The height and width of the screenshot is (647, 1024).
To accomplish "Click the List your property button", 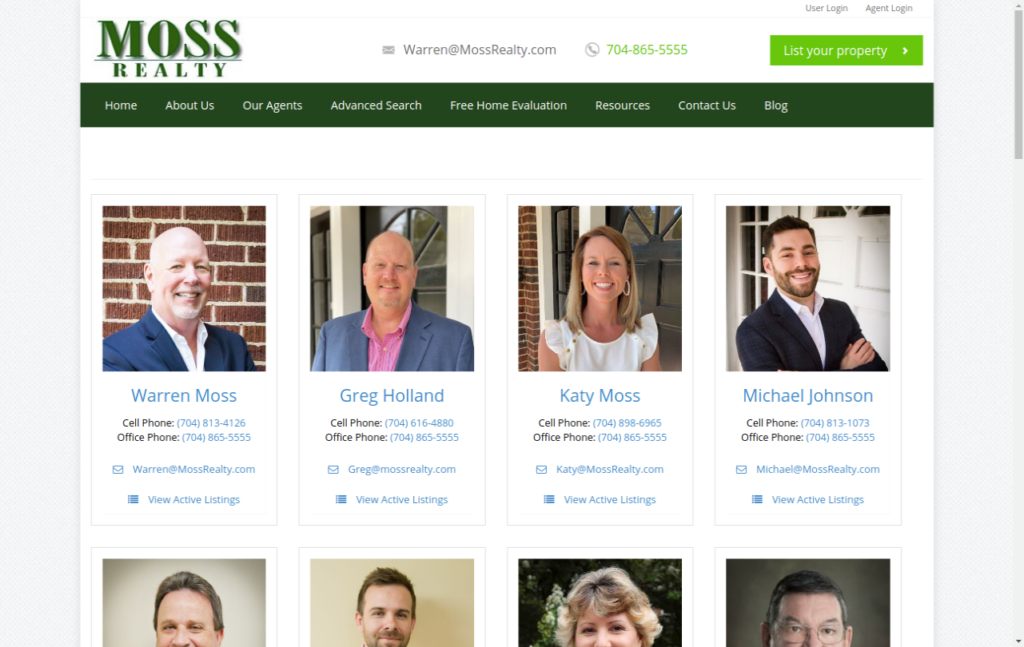I will [846, 50].
